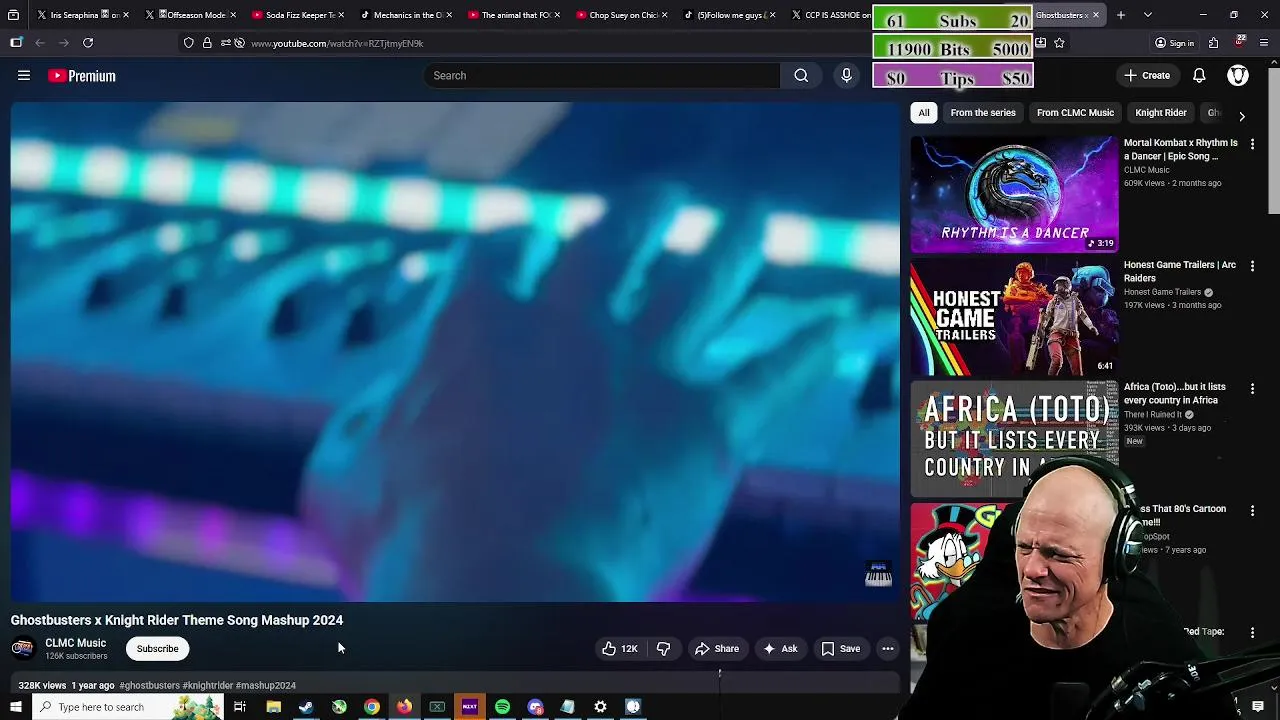Open Google Chrome from taskbar

point(371,707)
